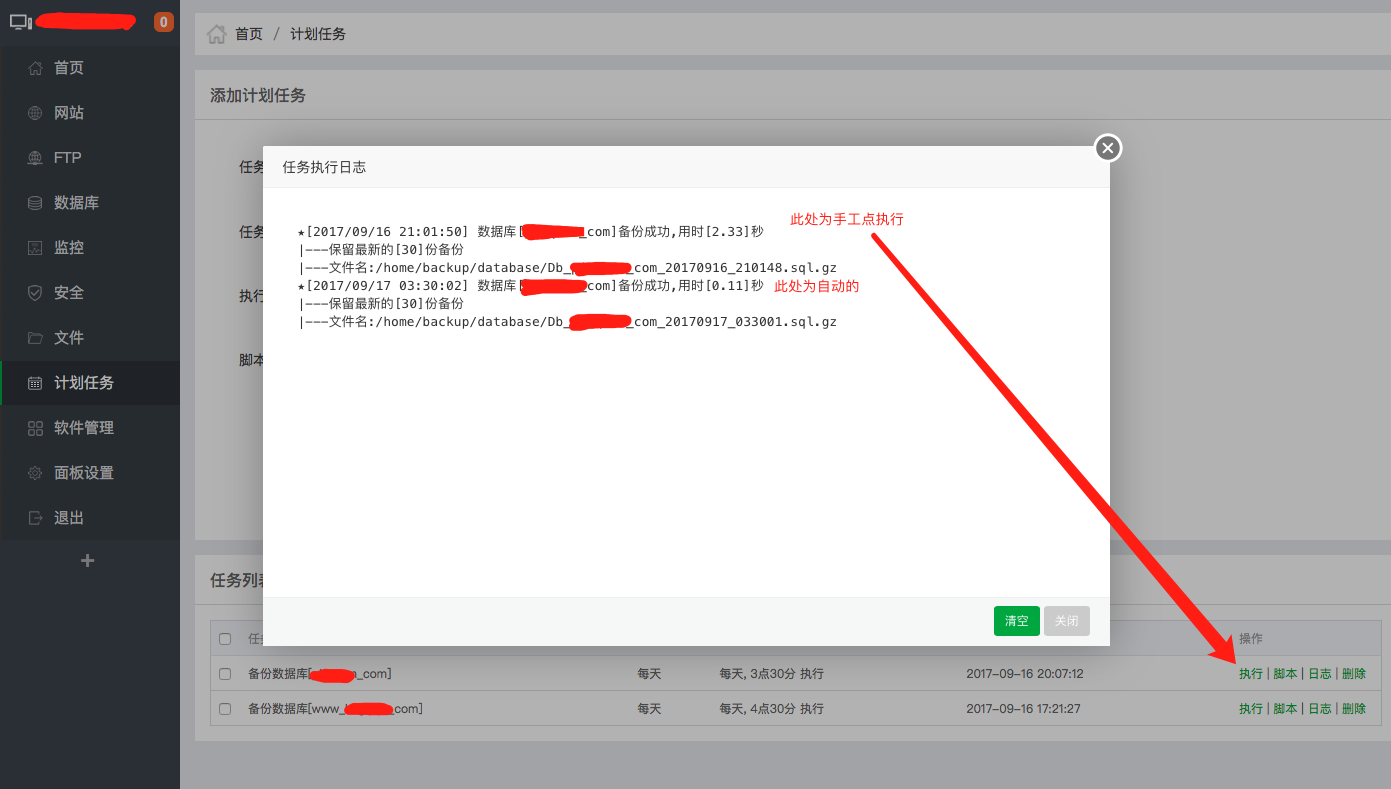This screenshot has width=1391, height=789.
Task: Toggle the select-all checkbox in task list header
Action: pos(225,639)
